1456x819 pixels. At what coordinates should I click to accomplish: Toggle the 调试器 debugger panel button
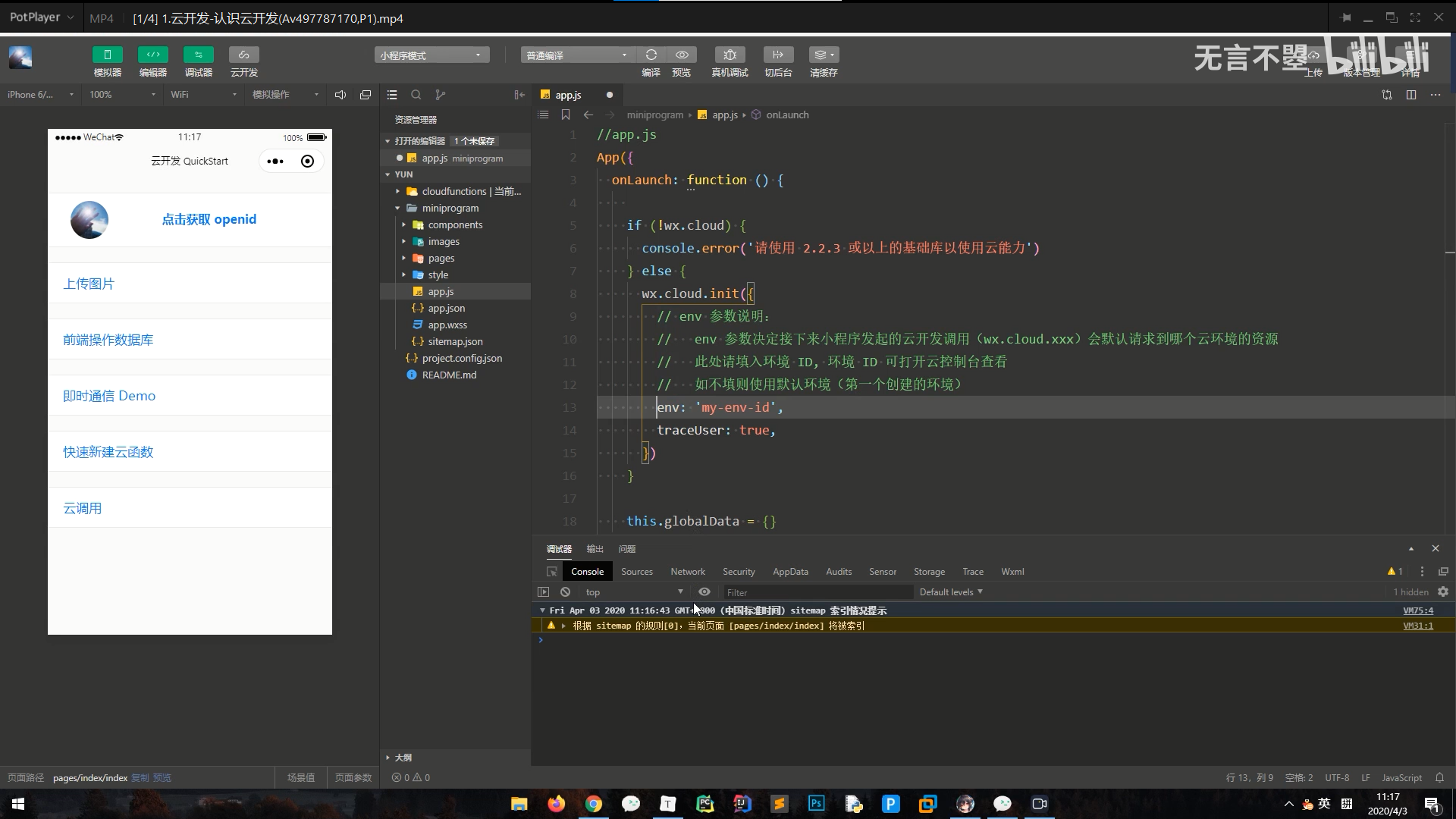click(x=198, y=55)
